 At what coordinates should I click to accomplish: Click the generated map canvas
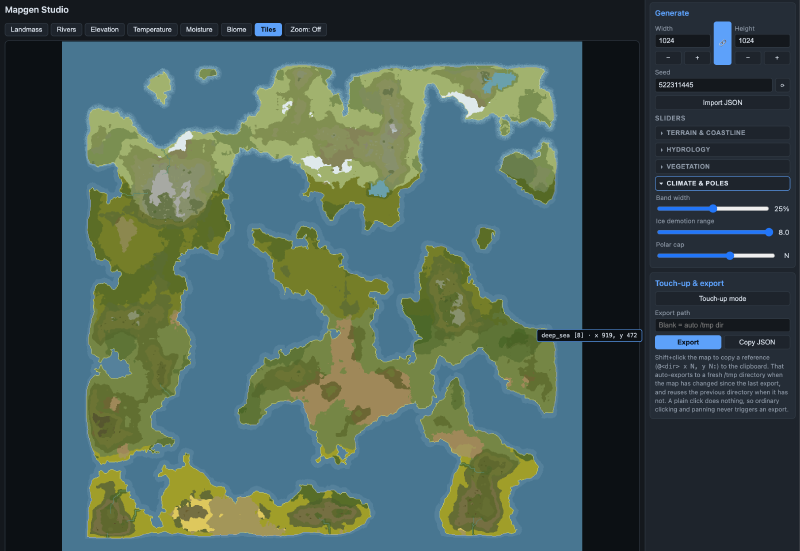(x=322, y=296)
